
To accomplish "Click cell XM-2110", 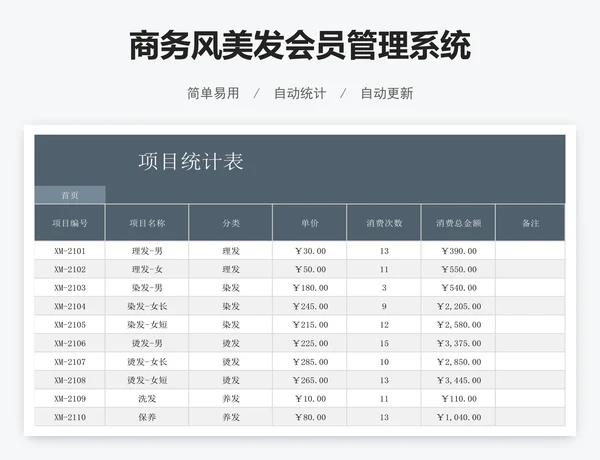I will click(x=70, y=417).
